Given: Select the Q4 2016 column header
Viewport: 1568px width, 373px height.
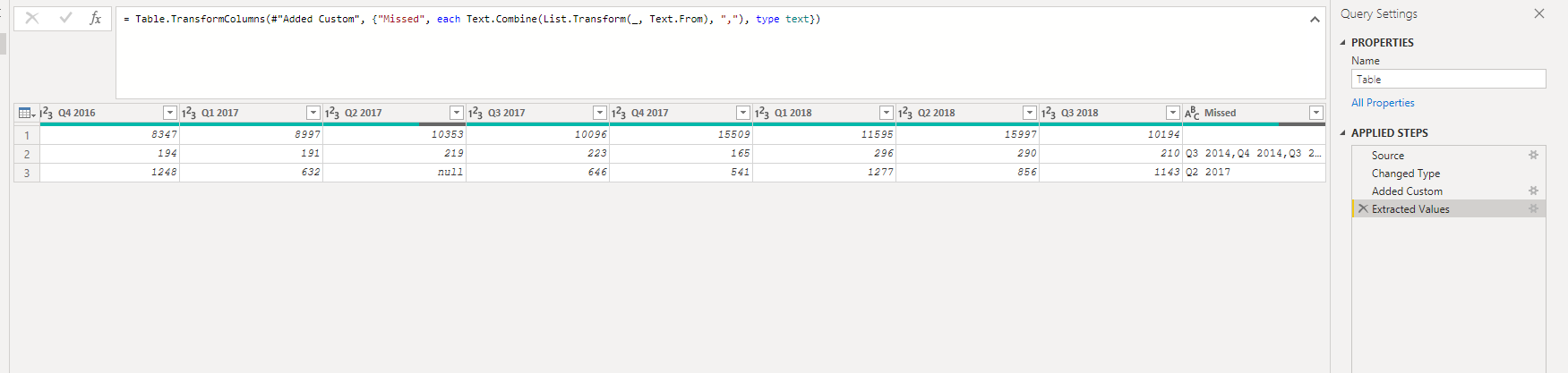Looking at the screenshot, I should tap(109, 113).
